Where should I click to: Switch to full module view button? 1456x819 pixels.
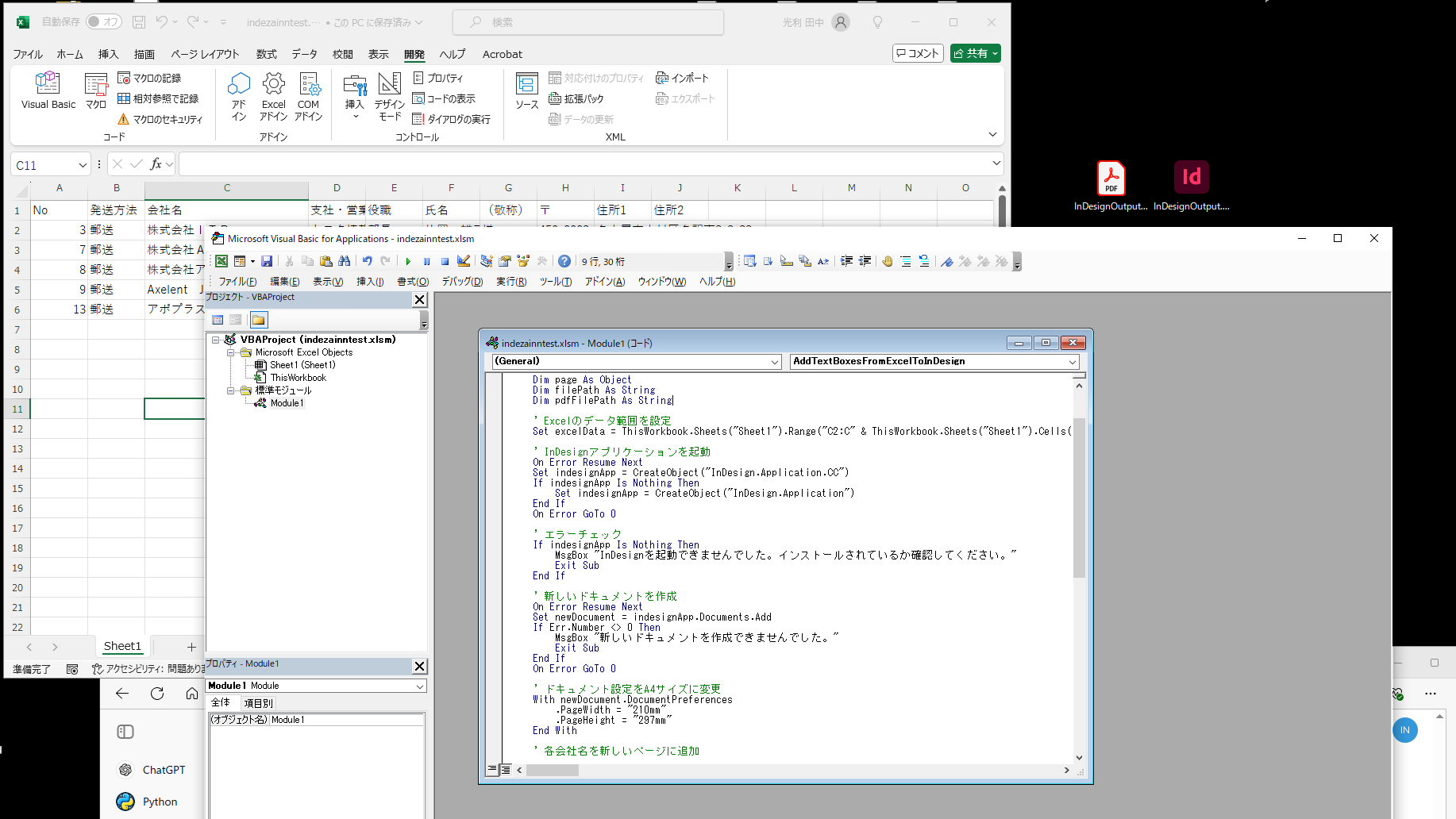click(506, 770)
